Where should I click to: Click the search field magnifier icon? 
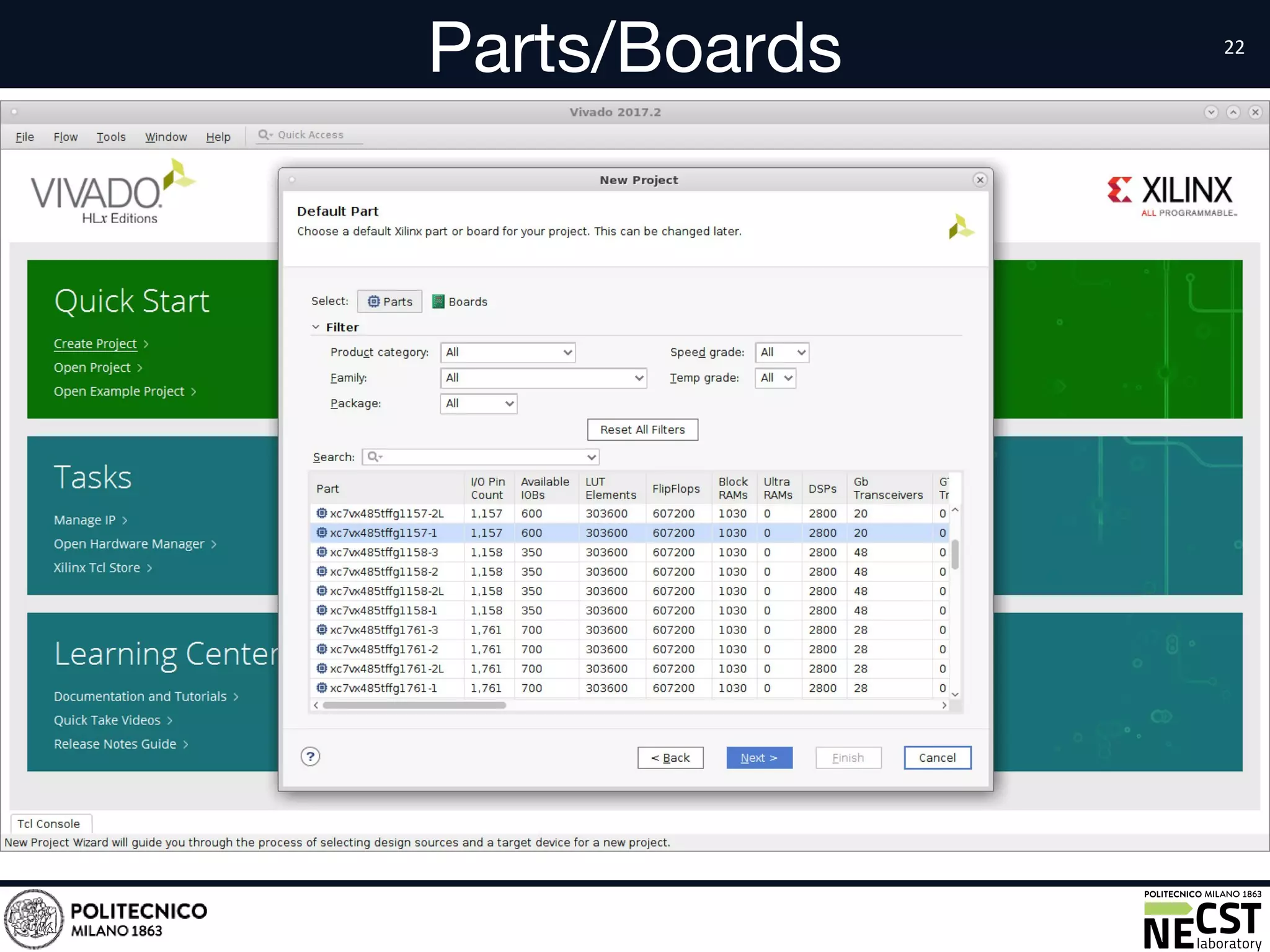(x=373, y=457)
